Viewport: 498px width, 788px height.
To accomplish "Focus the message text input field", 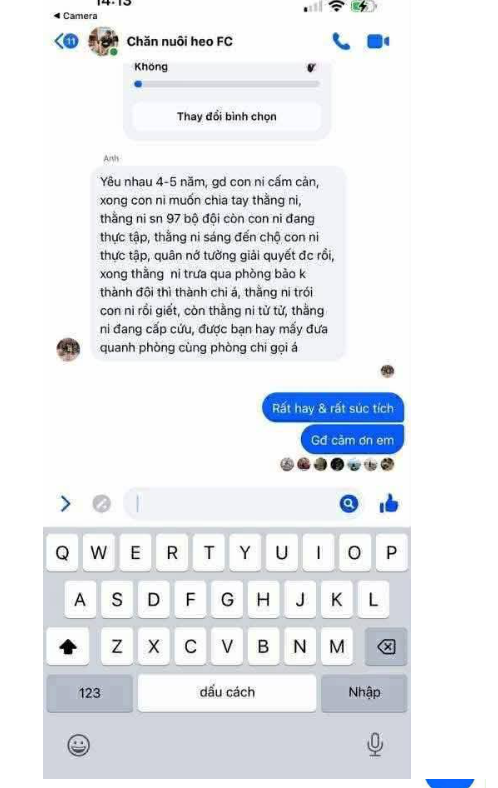I will coord(231,503).
